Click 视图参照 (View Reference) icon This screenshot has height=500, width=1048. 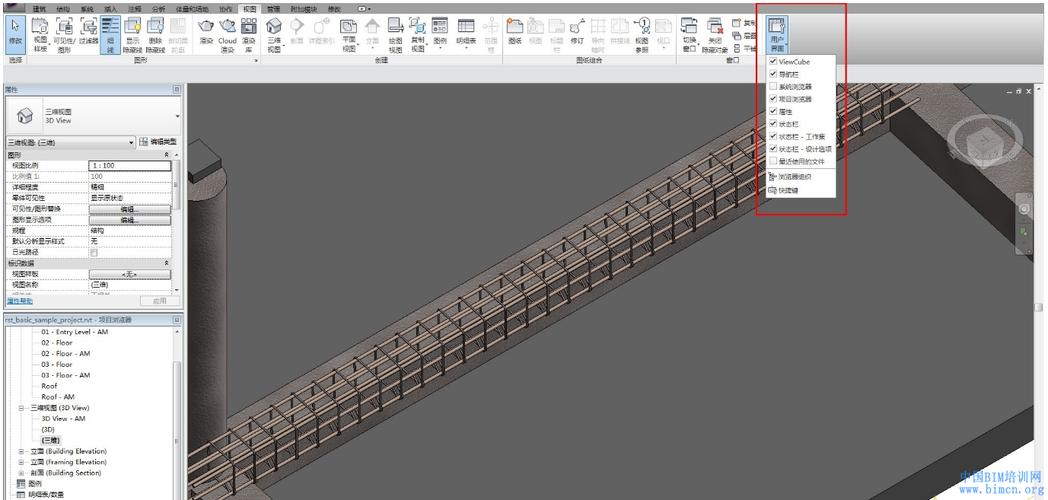coord(642,35)
